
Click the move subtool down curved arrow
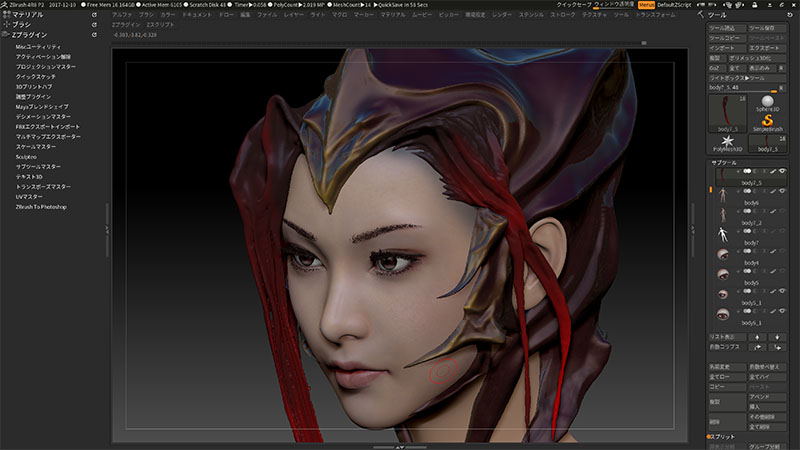click(x=777, y=347)
